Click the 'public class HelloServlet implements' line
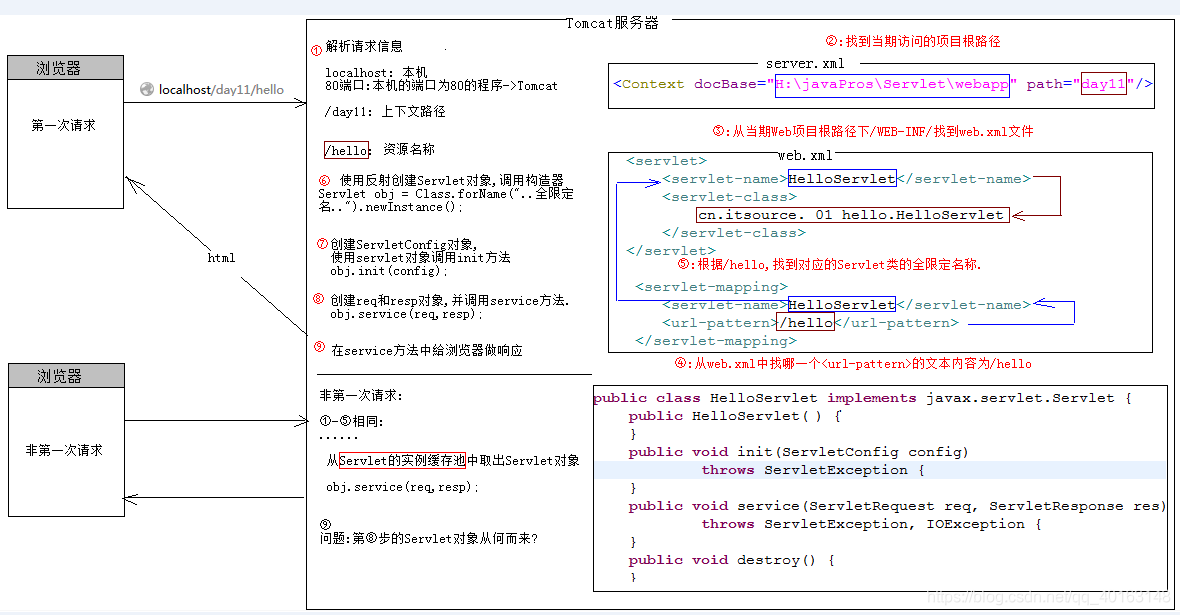This screenshot has width=1180, height=615. tap(862, 398)
